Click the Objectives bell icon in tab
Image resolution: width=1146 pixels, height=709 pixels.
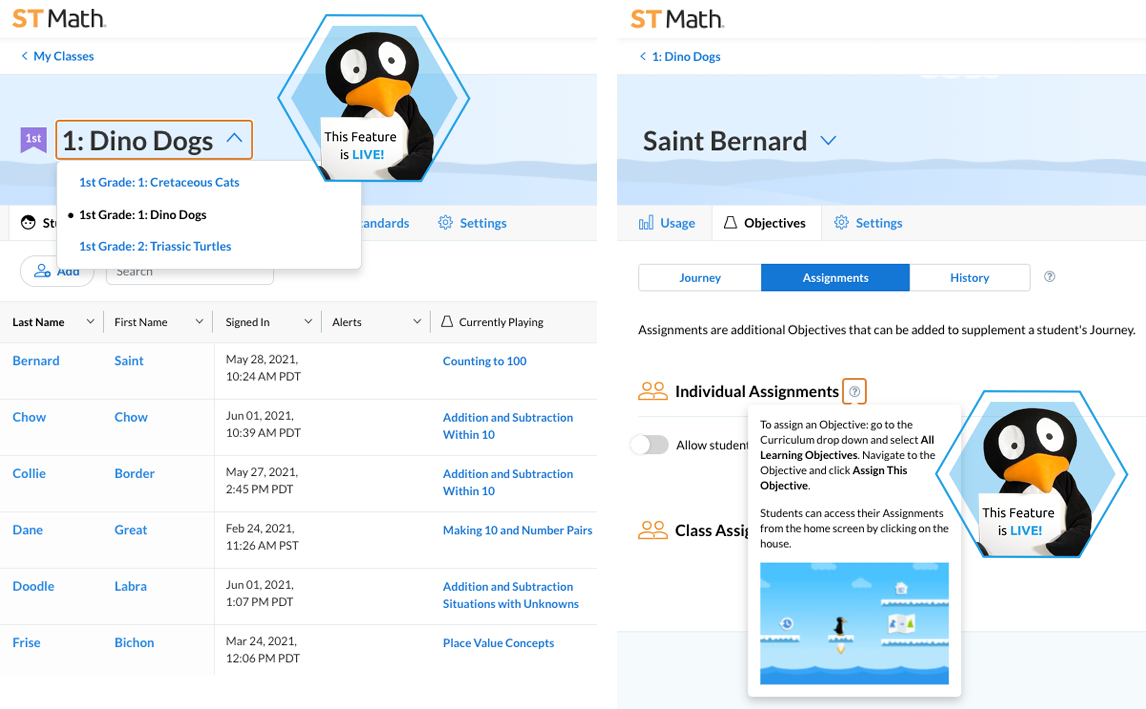pos(730,223)
